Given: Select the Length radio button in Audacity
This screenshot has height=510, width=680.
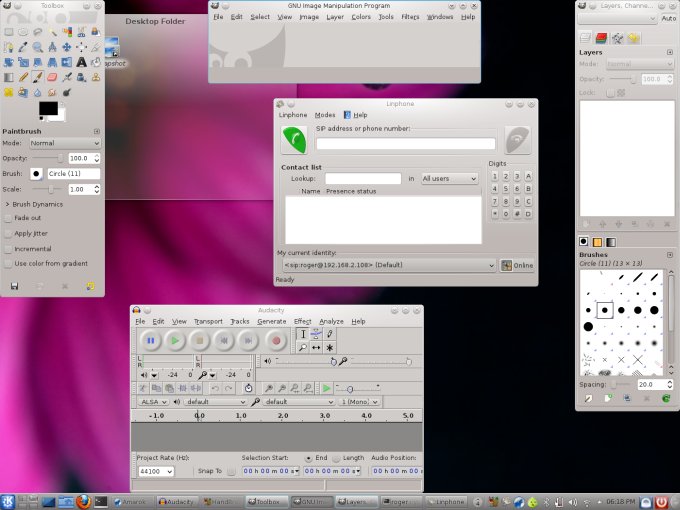Looking at the screenshot, I should 336,458.
